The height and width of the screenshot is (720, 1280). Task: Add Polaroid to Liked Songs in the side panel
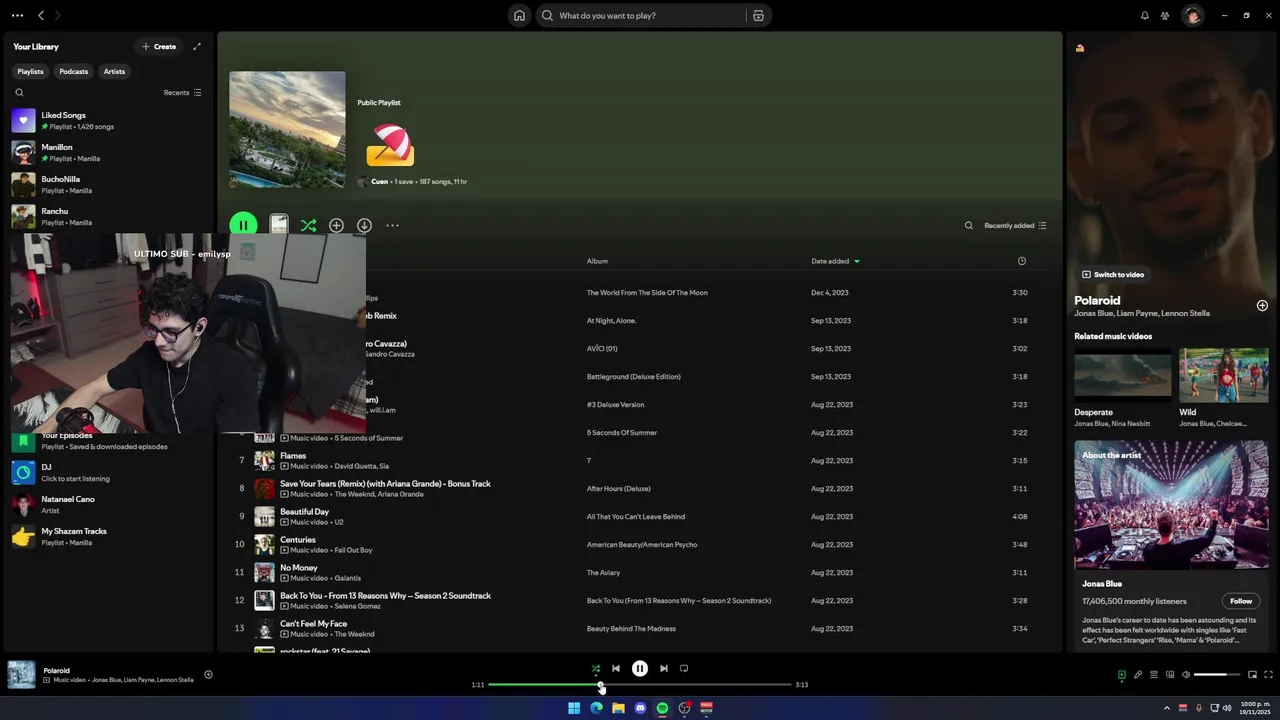1262,306
